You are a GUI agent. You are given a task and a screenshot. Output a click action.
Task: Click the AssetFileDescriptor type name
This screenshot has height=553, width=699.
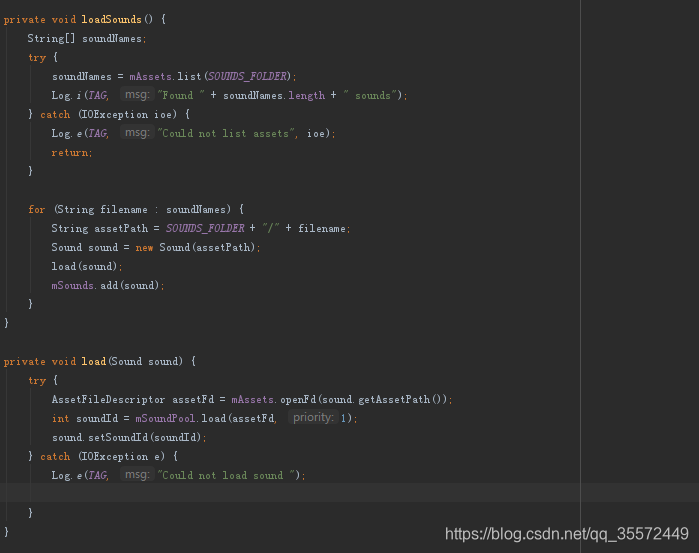coord(108,400)
